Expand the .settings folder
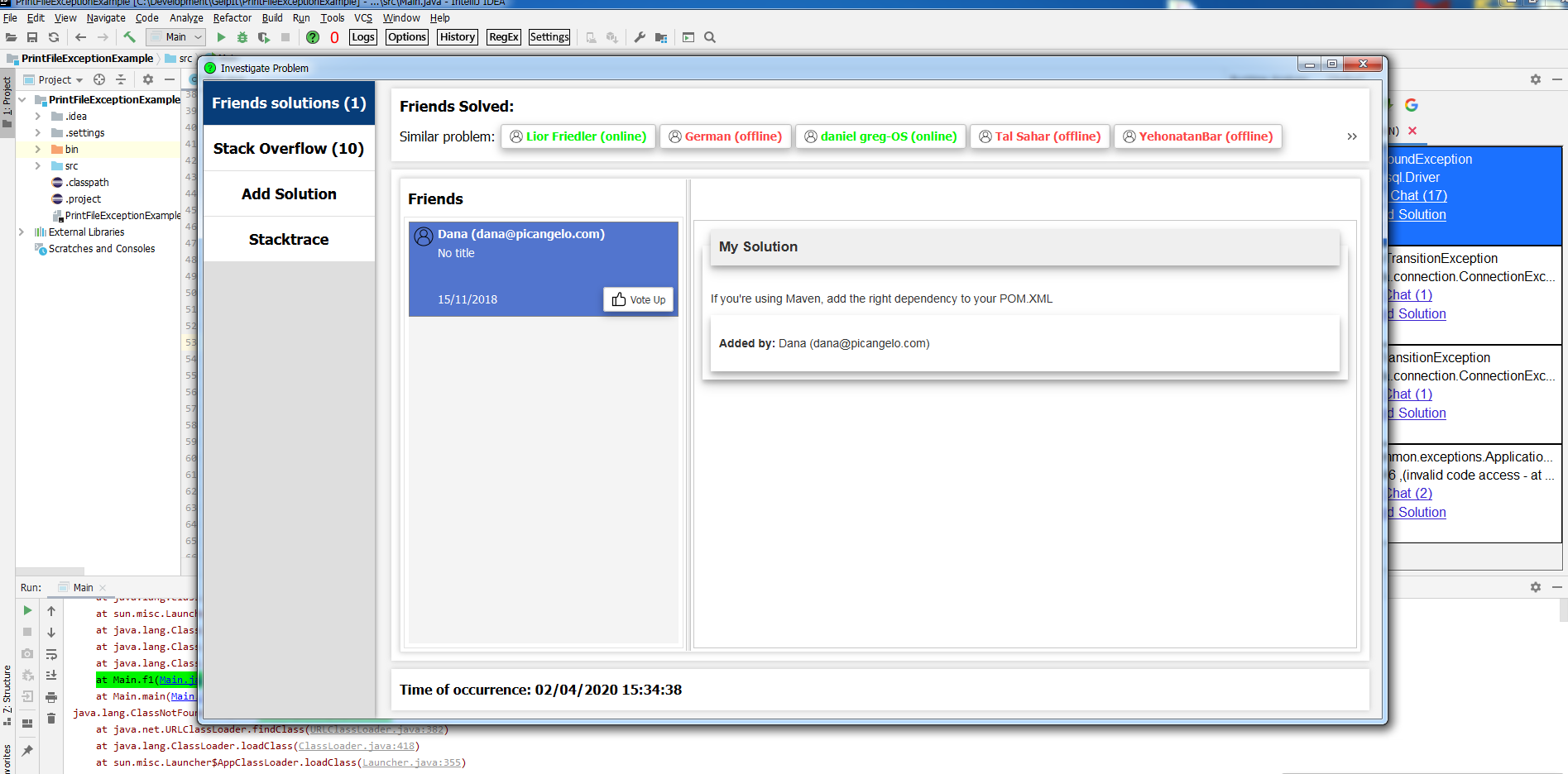Image resolution: width=1568 pixels, height=774 pixels. tap(38, 133)
